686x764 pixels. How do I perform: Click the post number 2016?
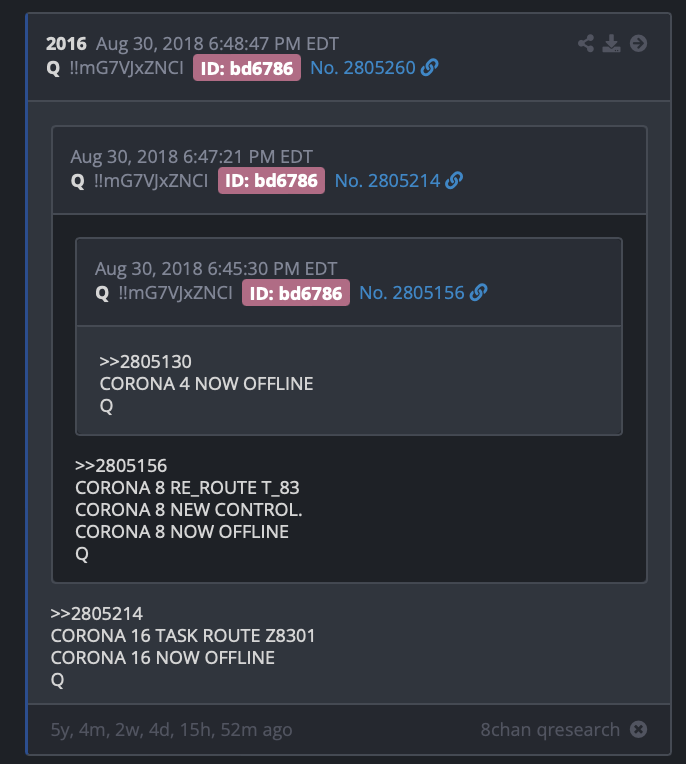[66, 44]
